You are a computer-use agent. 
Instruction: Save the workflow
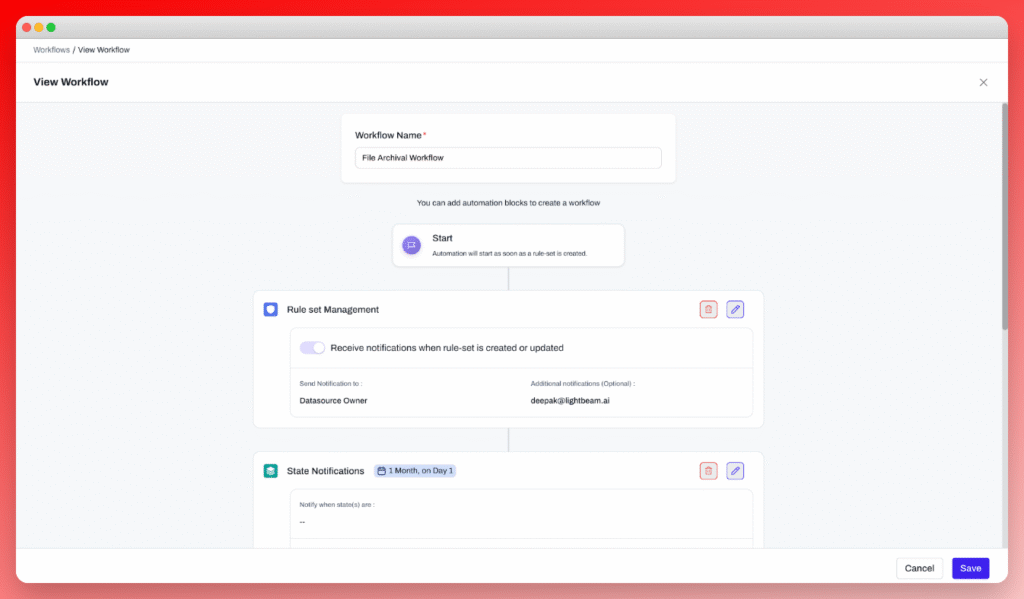(970, 568)
